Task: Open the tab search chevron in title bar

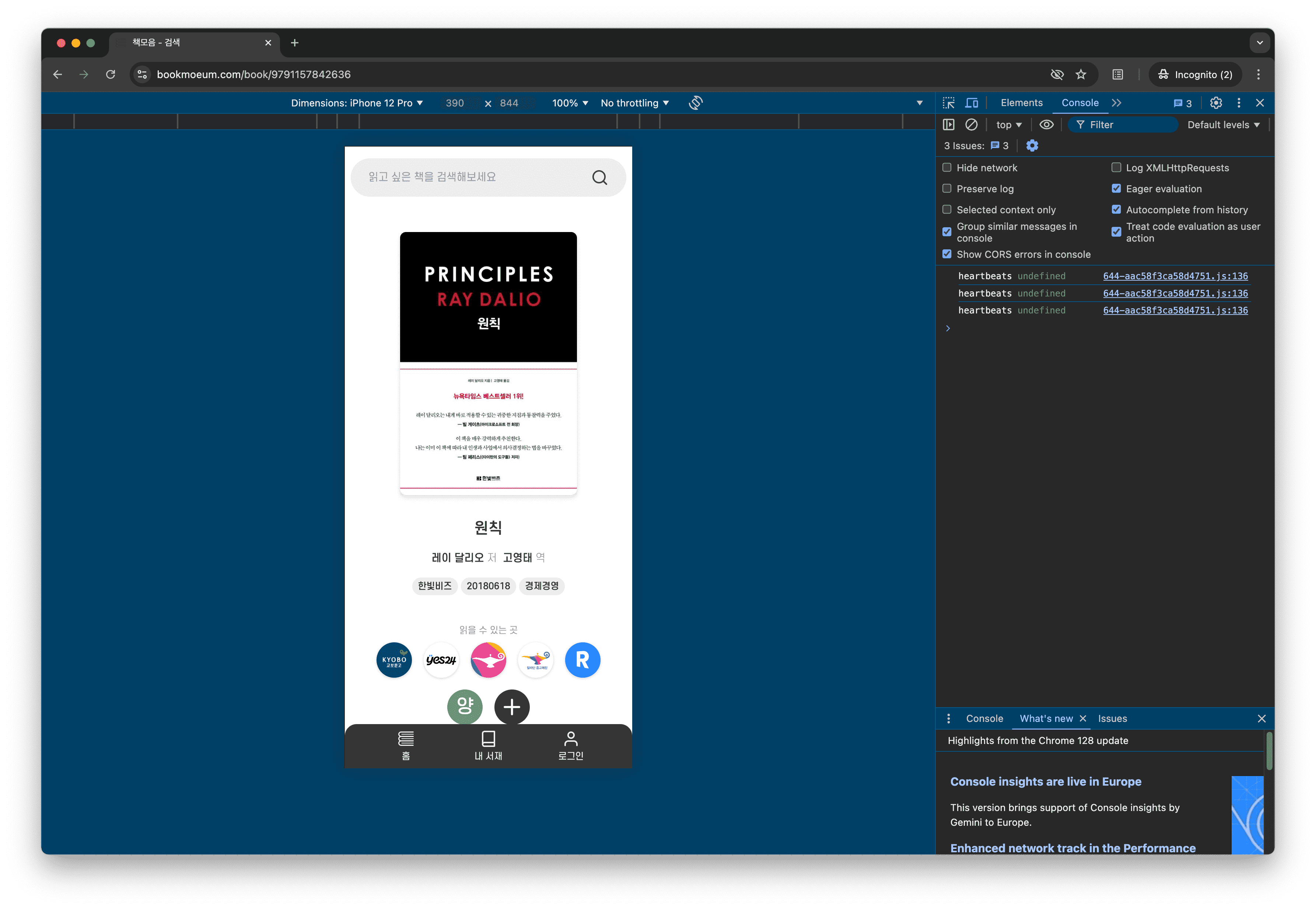Action: (1260, 43)
